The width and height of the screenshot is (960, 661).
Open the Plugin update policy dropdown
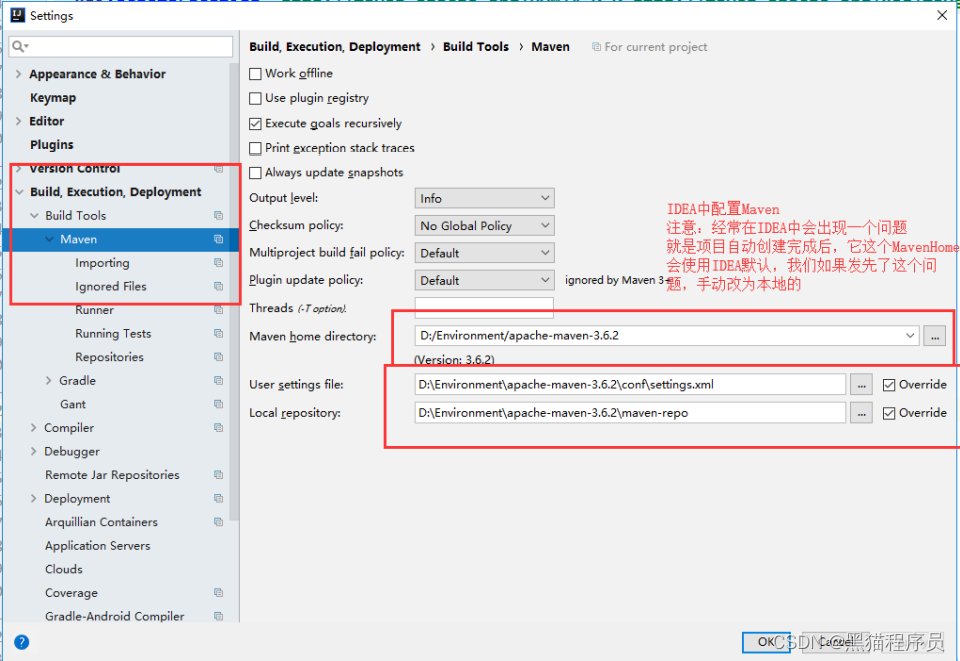tap(484, 280)
